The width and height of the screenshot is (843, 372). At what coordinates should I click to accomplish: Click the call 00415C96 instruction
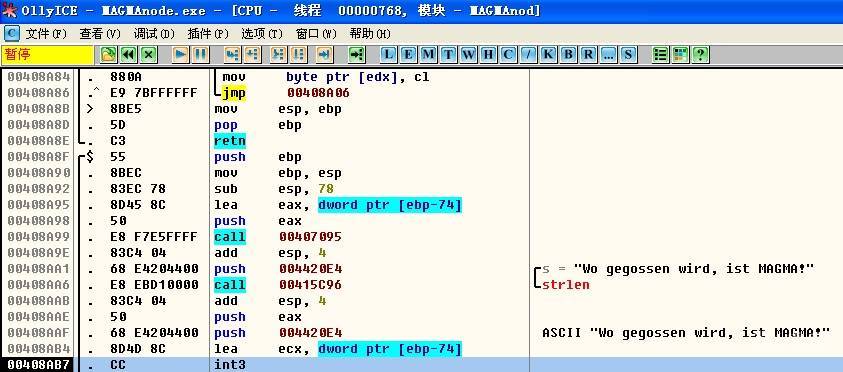point(278,285)
